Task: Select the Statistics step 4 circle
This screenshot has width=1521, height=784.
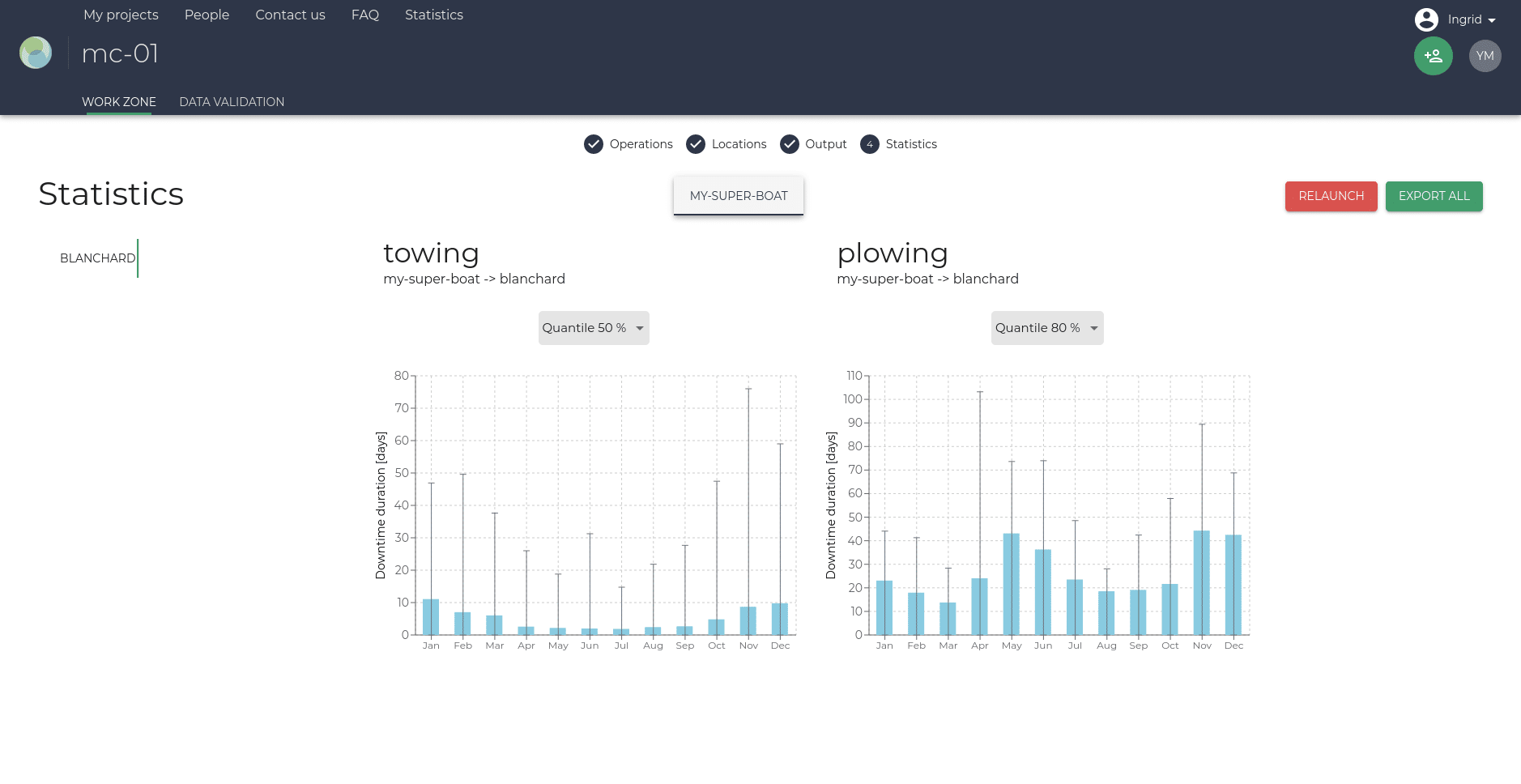Action: pos(869,144)
